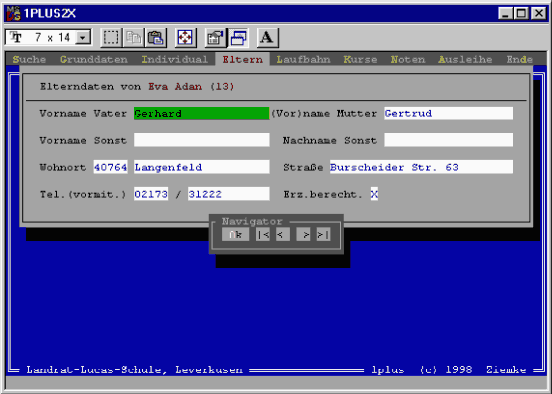Open the Suche menu
Image resolution: width=552 pixels, height=394 pixels.
click(x=29, y=59)
